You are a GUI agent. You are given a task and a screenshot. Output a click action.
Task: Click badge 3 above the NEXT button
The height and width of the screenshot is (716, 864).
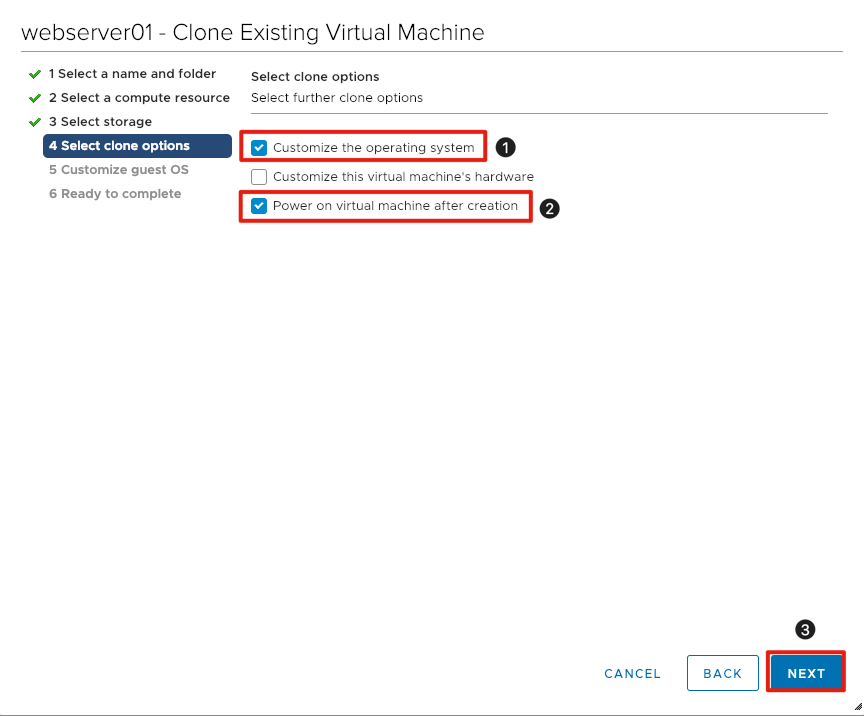pos(805,629)
